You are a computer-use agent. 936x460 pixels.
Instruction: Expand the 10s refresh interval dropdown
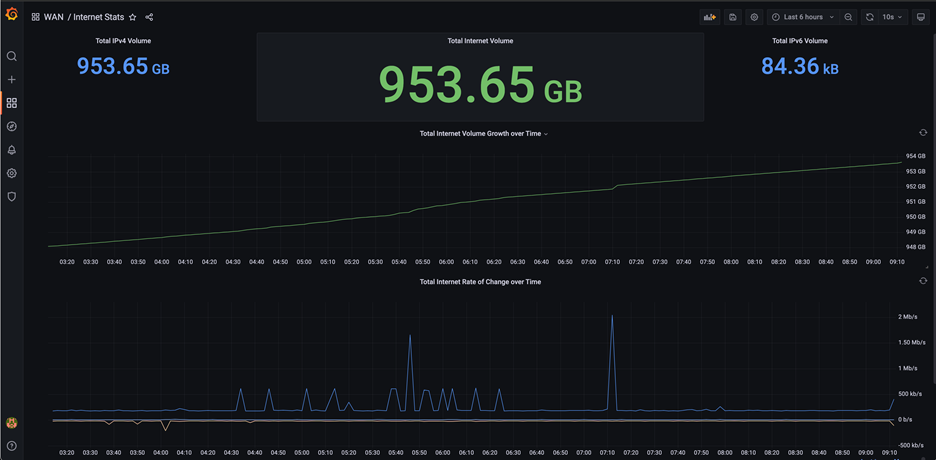pos(892,17)
